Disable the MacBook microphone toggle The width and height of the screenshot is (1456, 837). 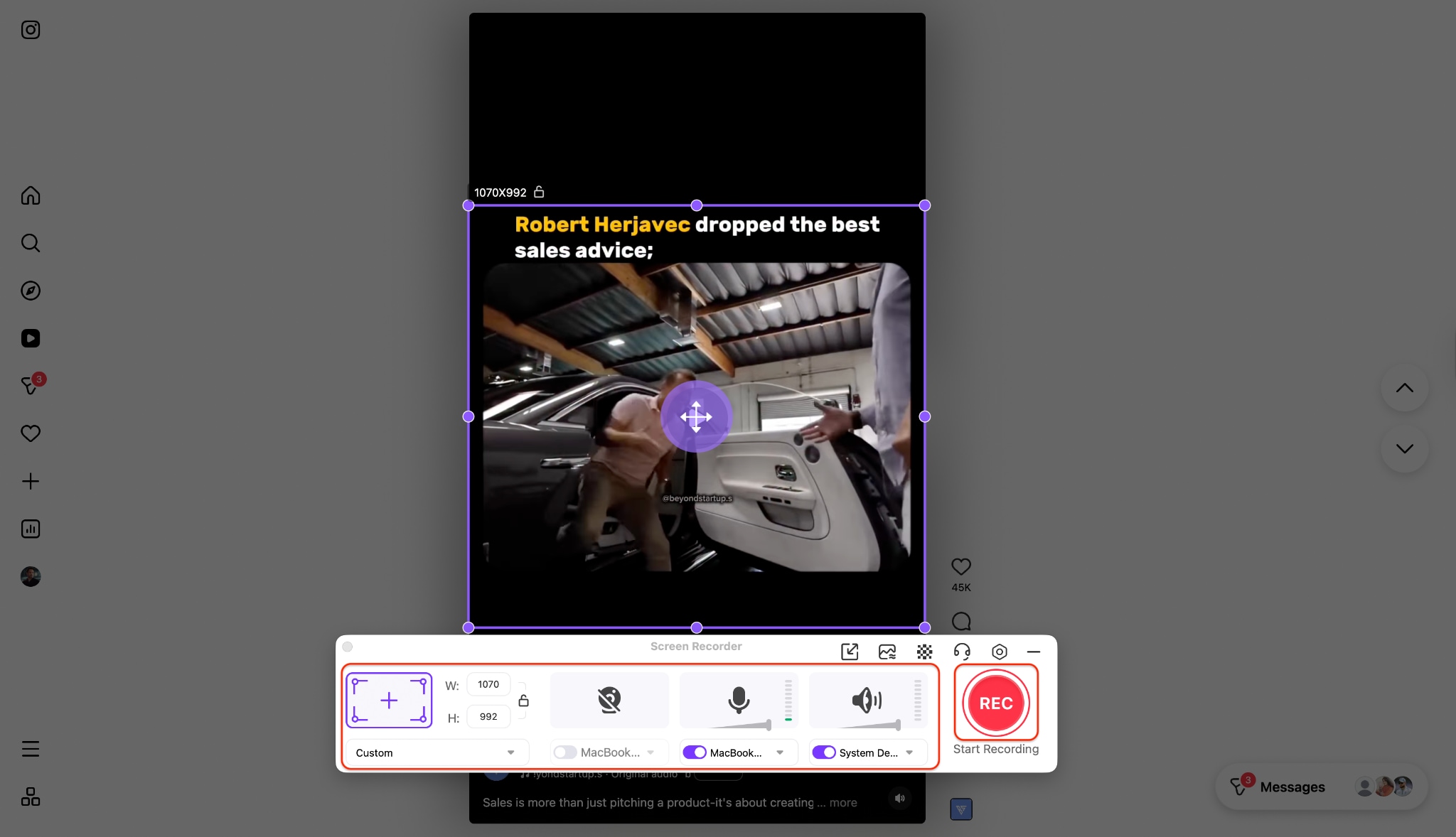[695, 752]
